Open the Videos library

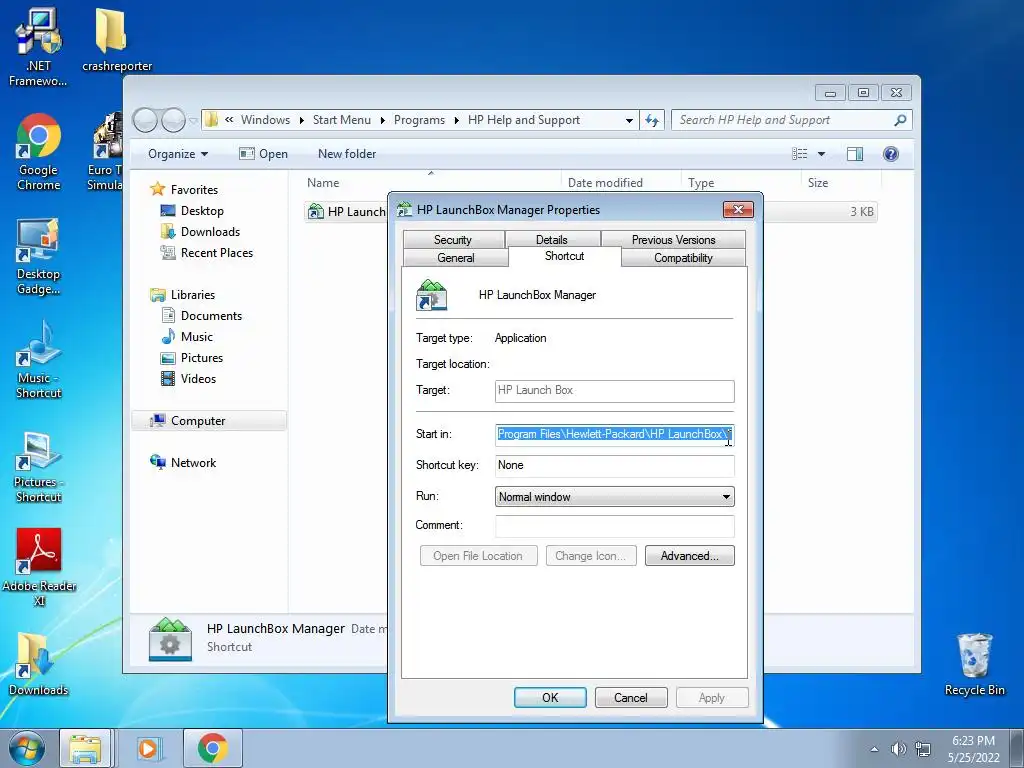tap(198, 379)
